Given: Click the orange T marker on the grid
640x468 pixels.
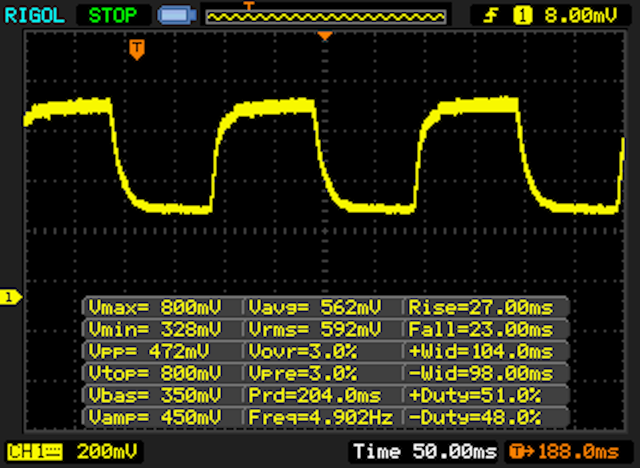Looking at the screenshot, I should pyautogui.click(x=137, y=48).
